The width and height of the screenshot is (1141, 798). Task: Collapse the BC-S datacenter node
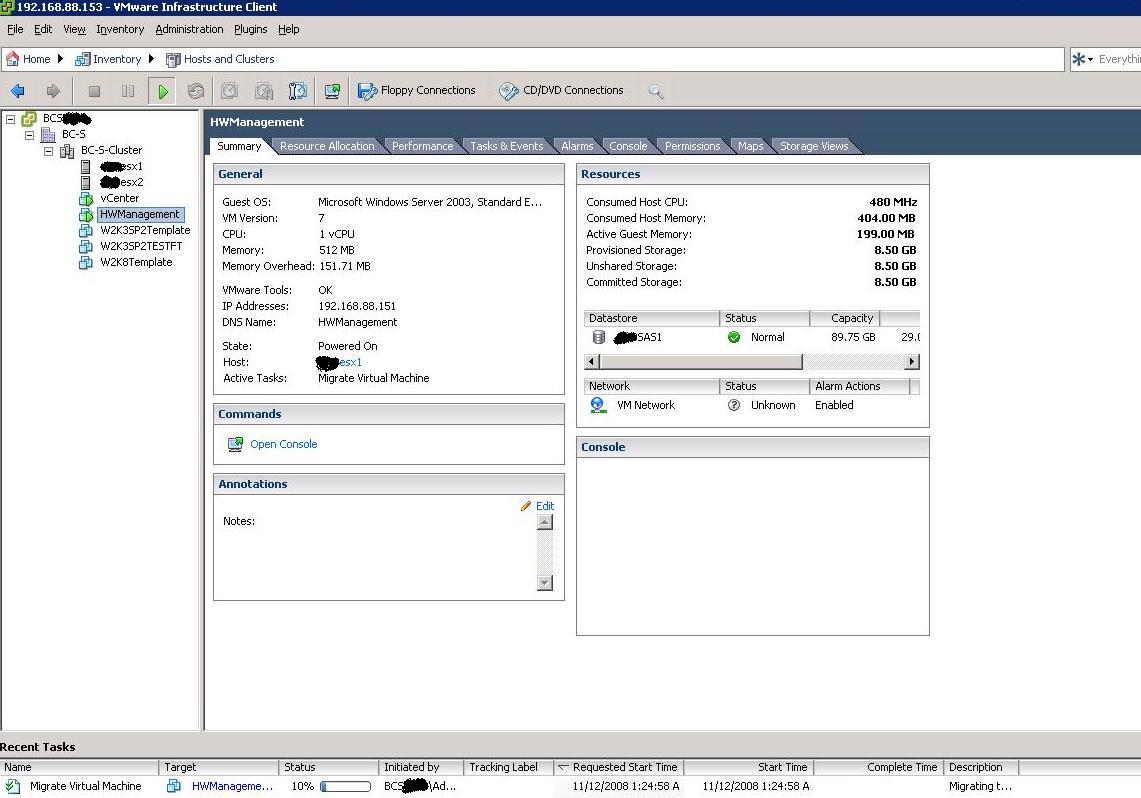point(29,135)
